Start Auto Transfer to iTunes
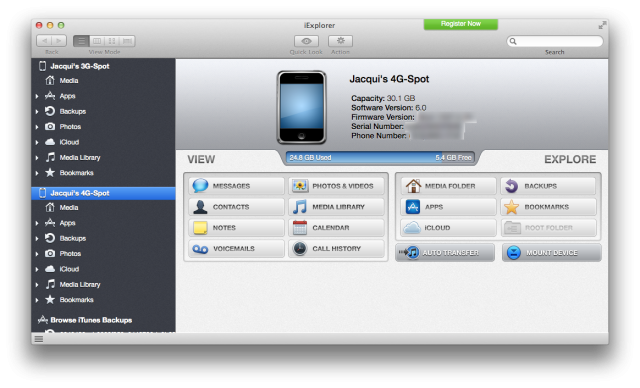The height and width of the screenshot is (388, 640). [445, 253]
